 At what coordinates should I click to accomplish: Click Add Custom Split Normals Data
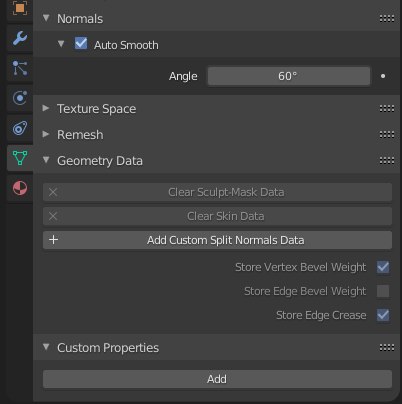tap(217, 240)
